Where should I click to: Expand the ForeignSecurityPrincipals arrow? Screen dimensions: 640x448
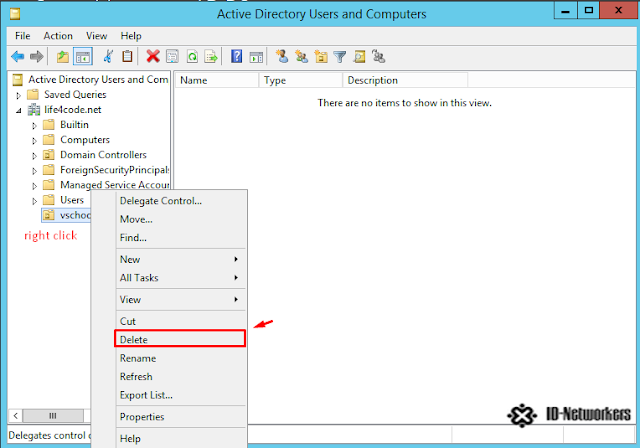pyautogui.click(x=34, y=171)
